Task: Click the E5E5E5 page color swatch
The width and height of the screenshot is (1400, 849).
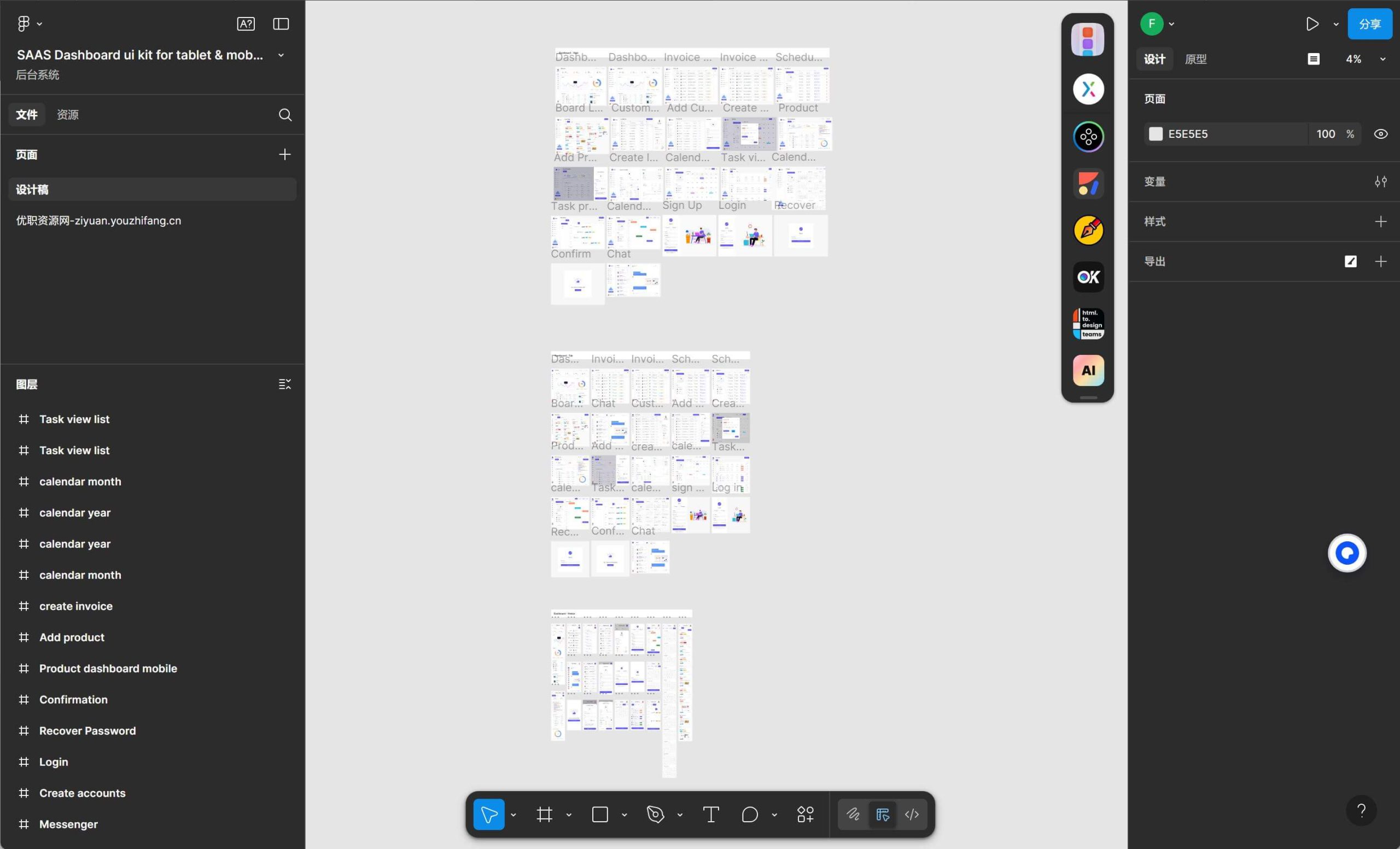Action: click(1156, 134)
